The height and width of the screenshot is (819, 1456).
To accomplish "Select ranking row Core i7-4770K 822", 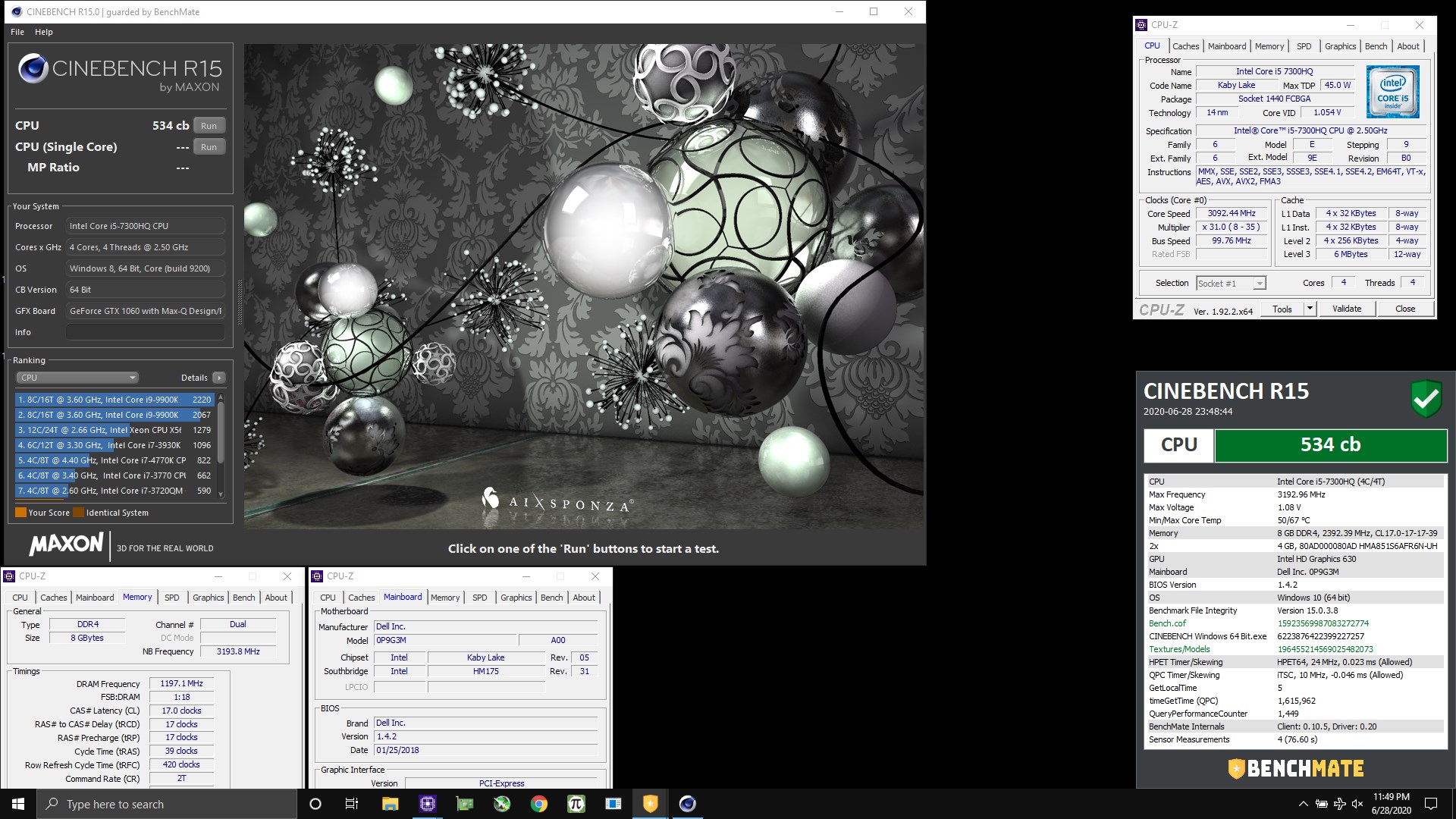I will 115,460.
